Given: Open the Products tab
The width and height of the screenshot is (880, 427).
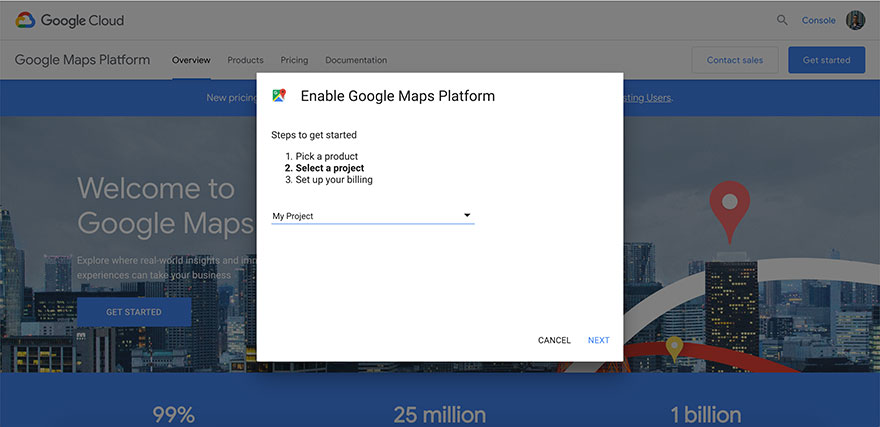Looking at the screenshot, I should tap(245, 60).
